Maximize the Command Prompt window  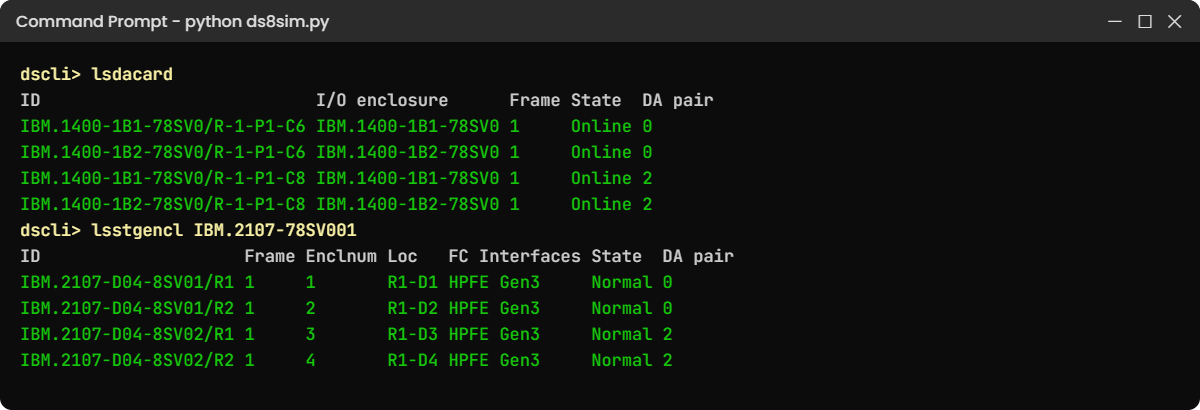1145,21
